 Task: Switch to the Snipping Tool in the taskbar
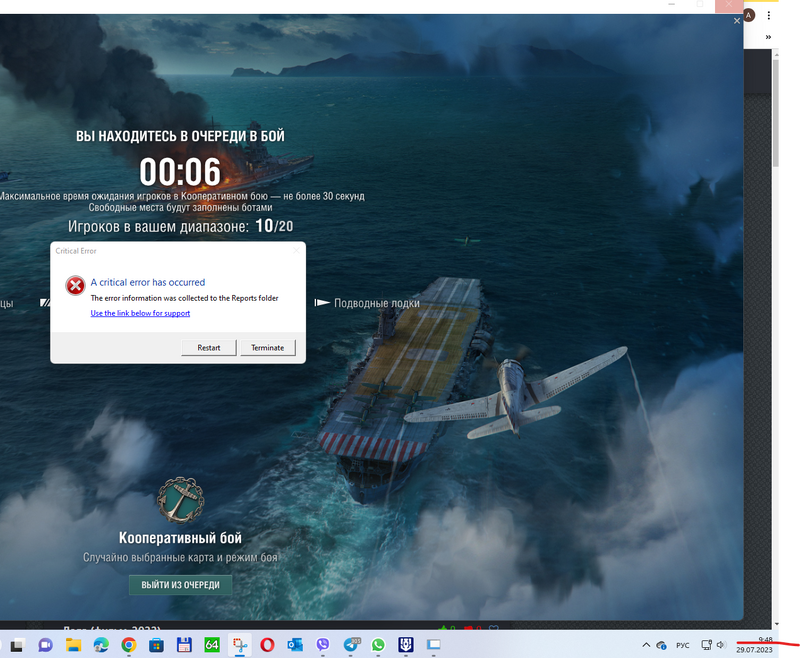(x=239, y=645)
